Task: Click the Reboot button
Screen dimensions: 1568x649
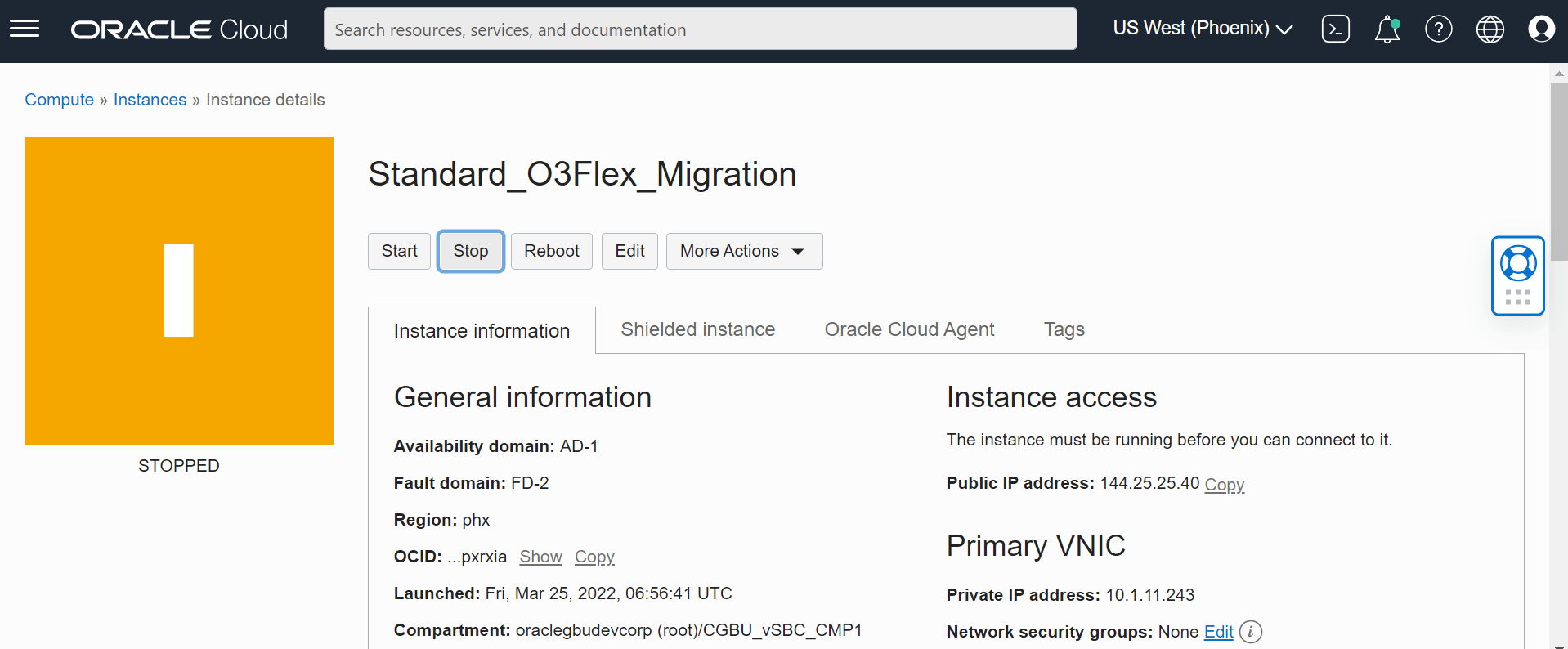Action: point(551,251)
